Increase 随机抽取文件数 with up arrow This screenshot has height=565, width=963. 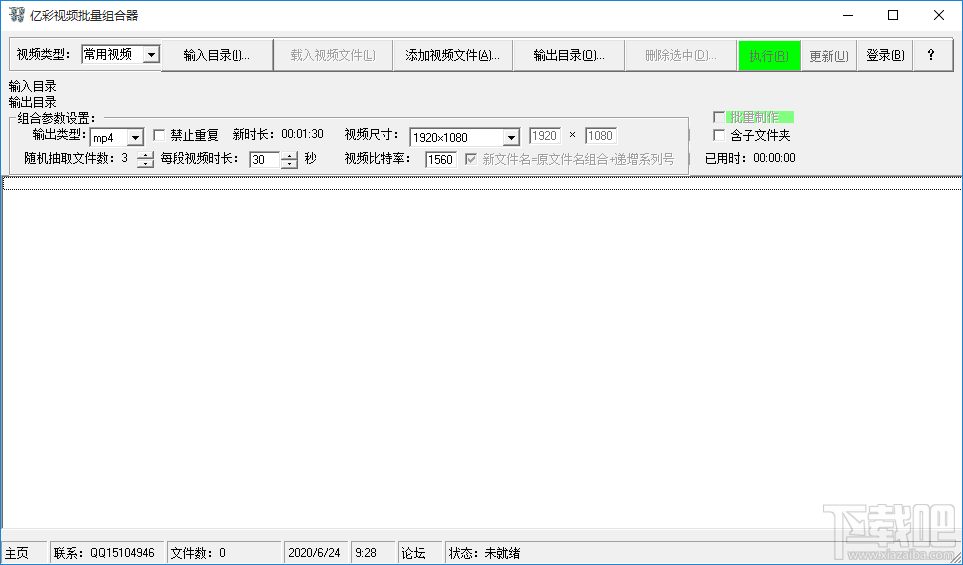point(145,154)
